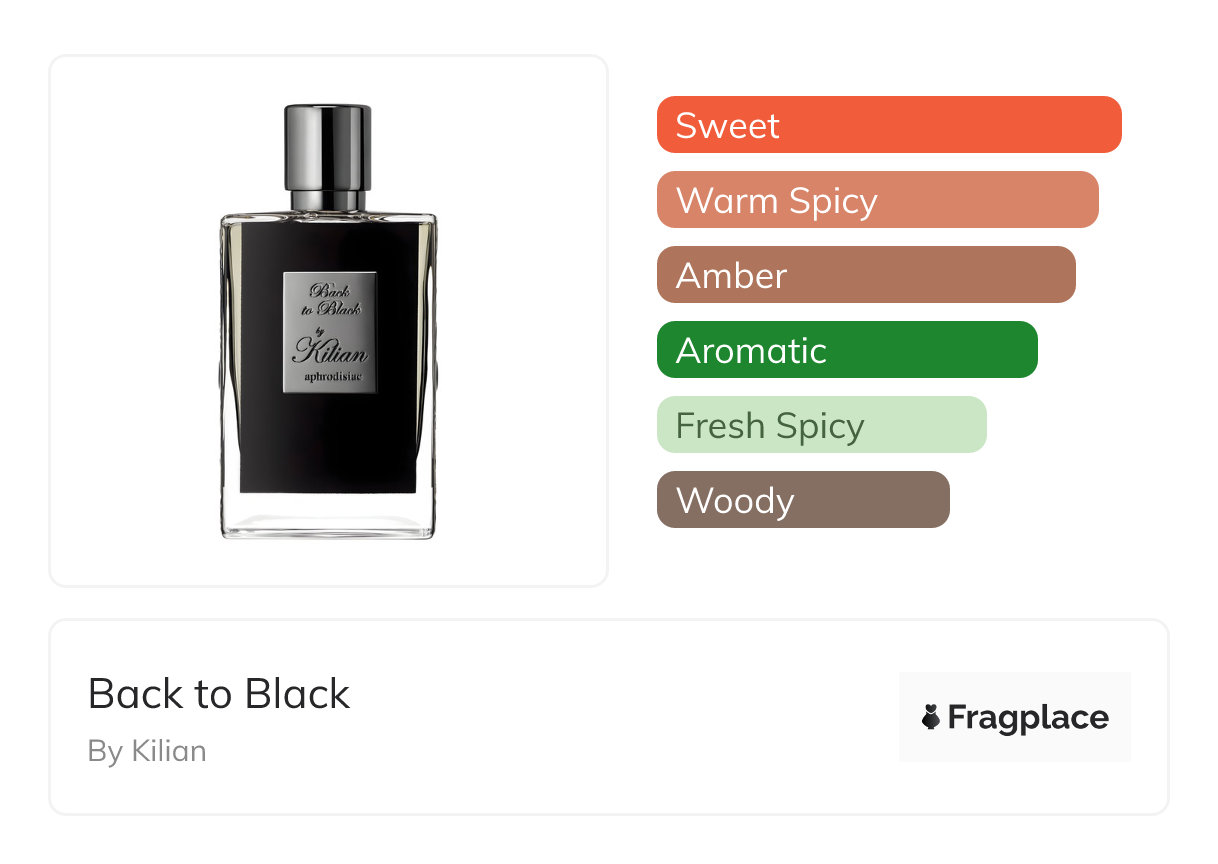This screenshot has height=864, width=1218.
Task: Click the white Sweet label text
Action: point(727,126)
